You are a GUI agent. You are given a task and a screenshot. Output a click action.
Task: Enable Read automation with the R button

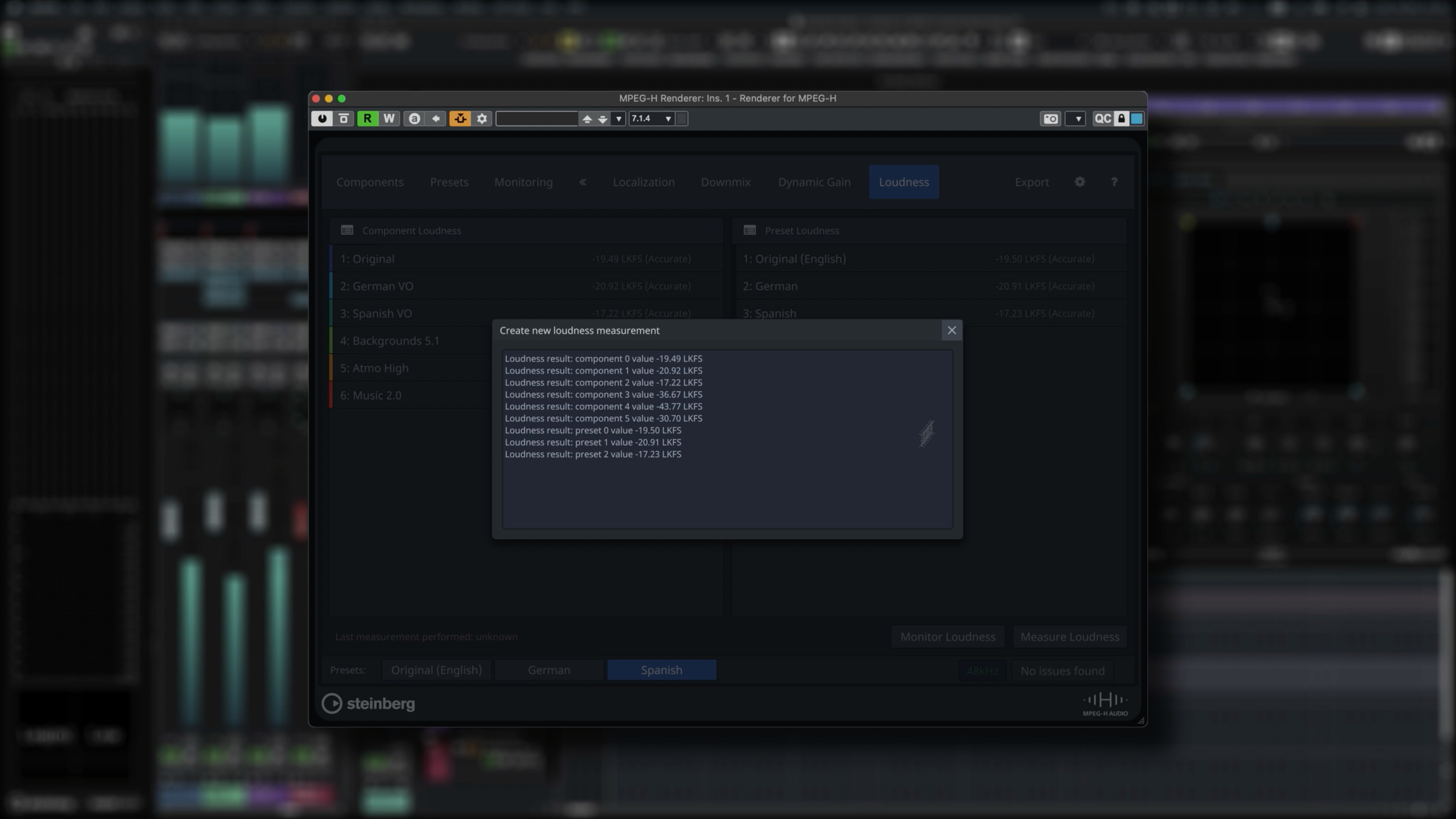pos(367,119)
